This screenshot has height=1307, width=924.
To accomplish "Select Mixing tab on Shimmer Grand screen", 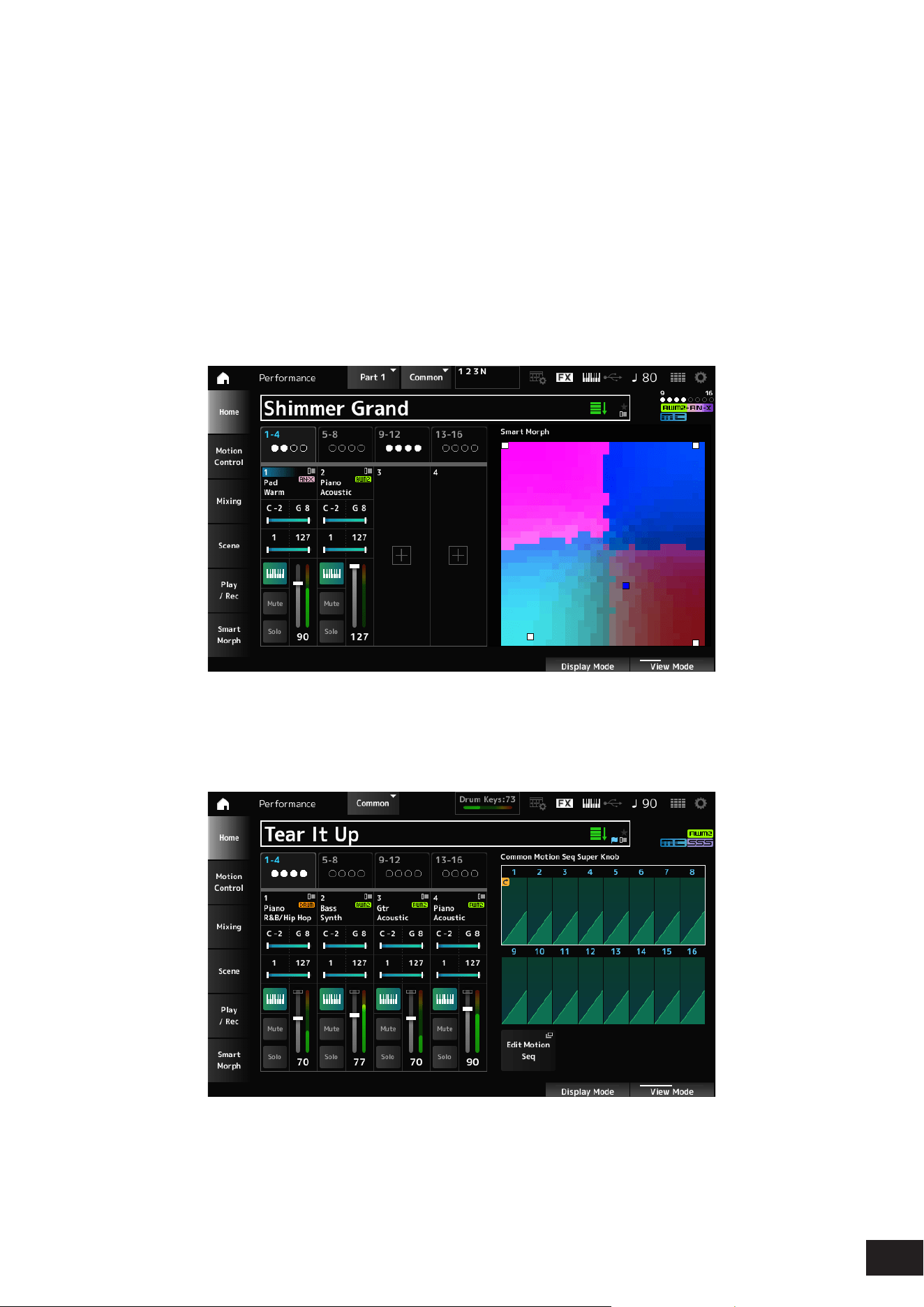I will [x=229, y=501].
